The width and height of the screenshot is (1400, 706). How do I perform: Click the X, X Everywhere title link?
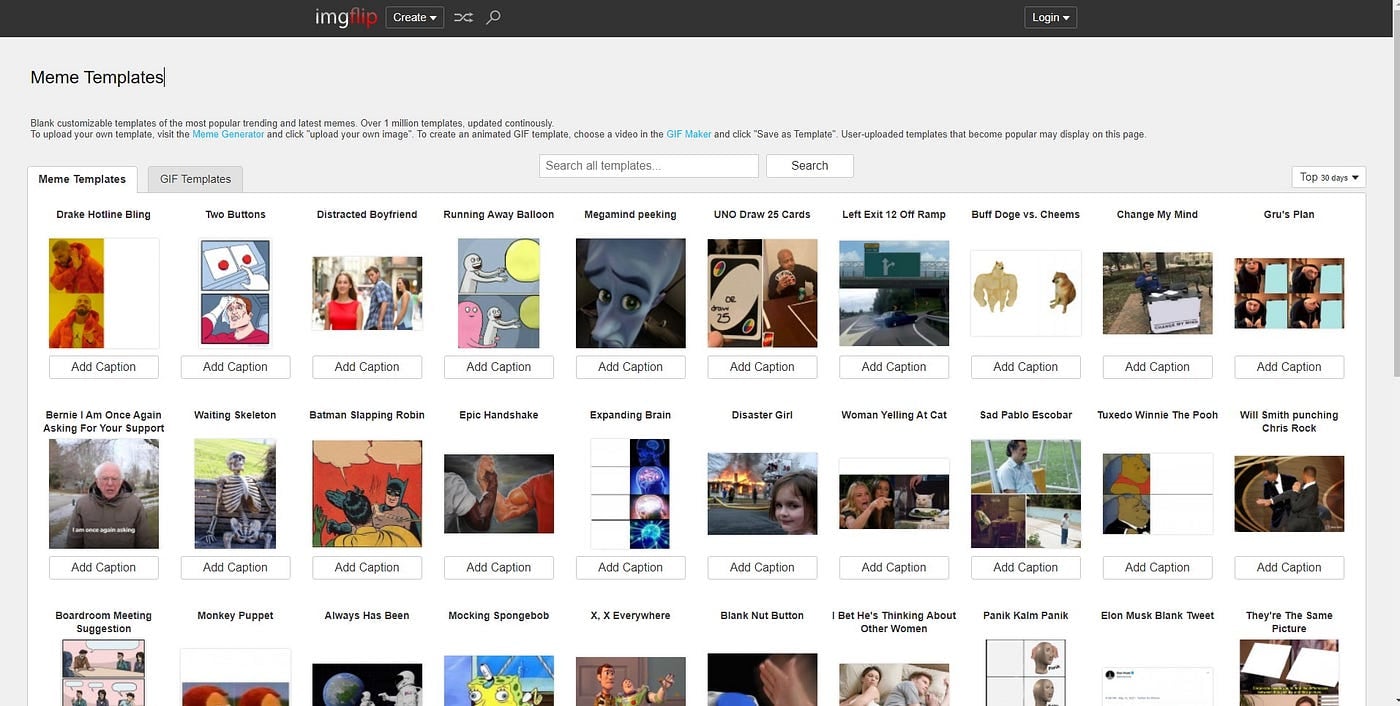pyautogui.click(x=631, y=616)
